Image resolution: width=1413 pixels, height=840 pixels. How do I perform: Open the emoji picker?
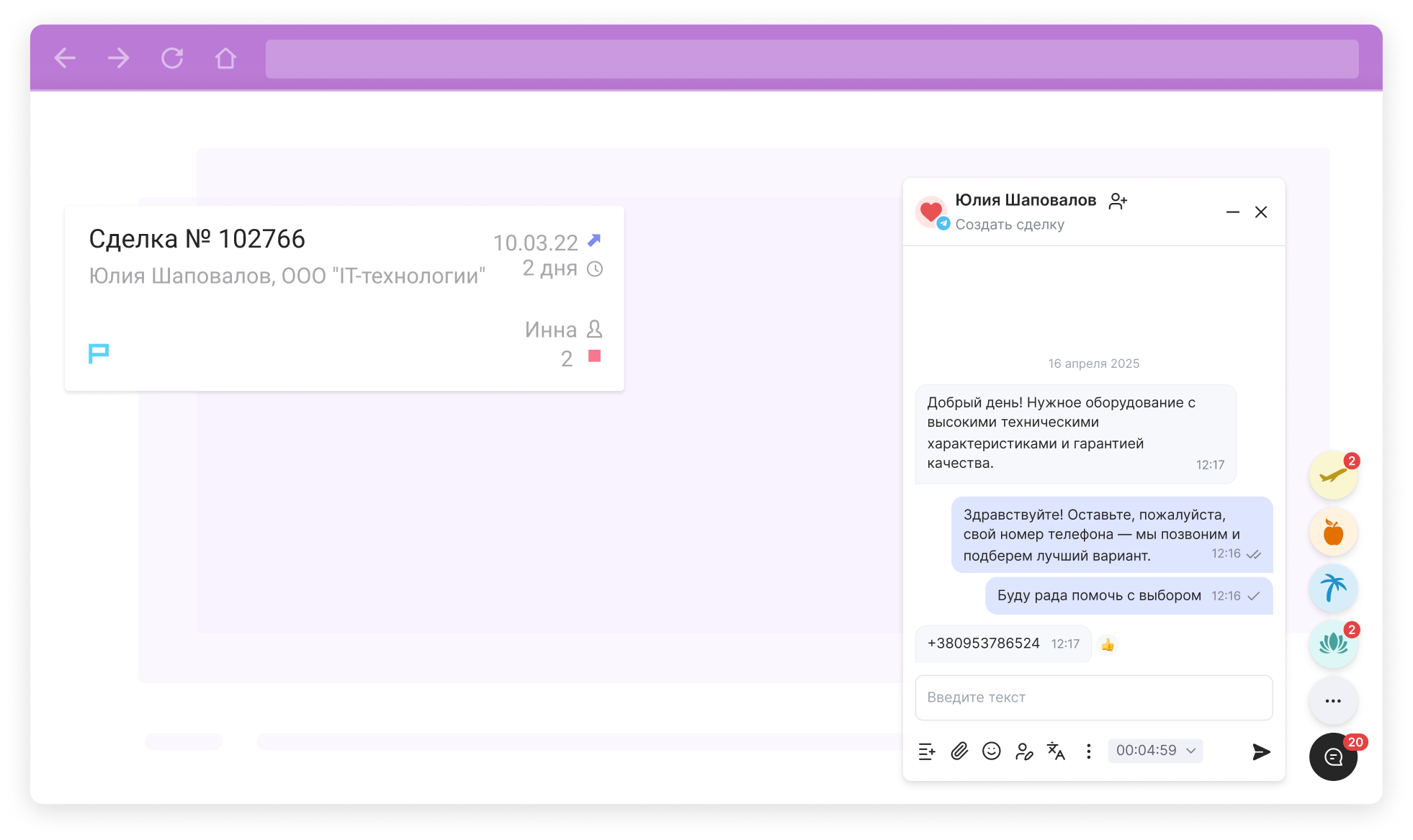pos(992,751)
